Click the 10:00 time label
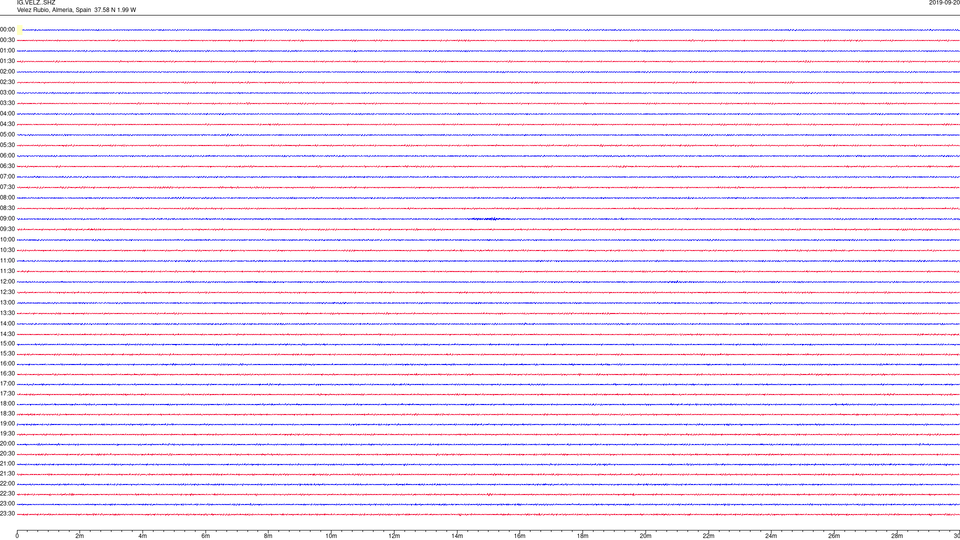The width and height of the screenshot is (960, 540). (7, 239)
